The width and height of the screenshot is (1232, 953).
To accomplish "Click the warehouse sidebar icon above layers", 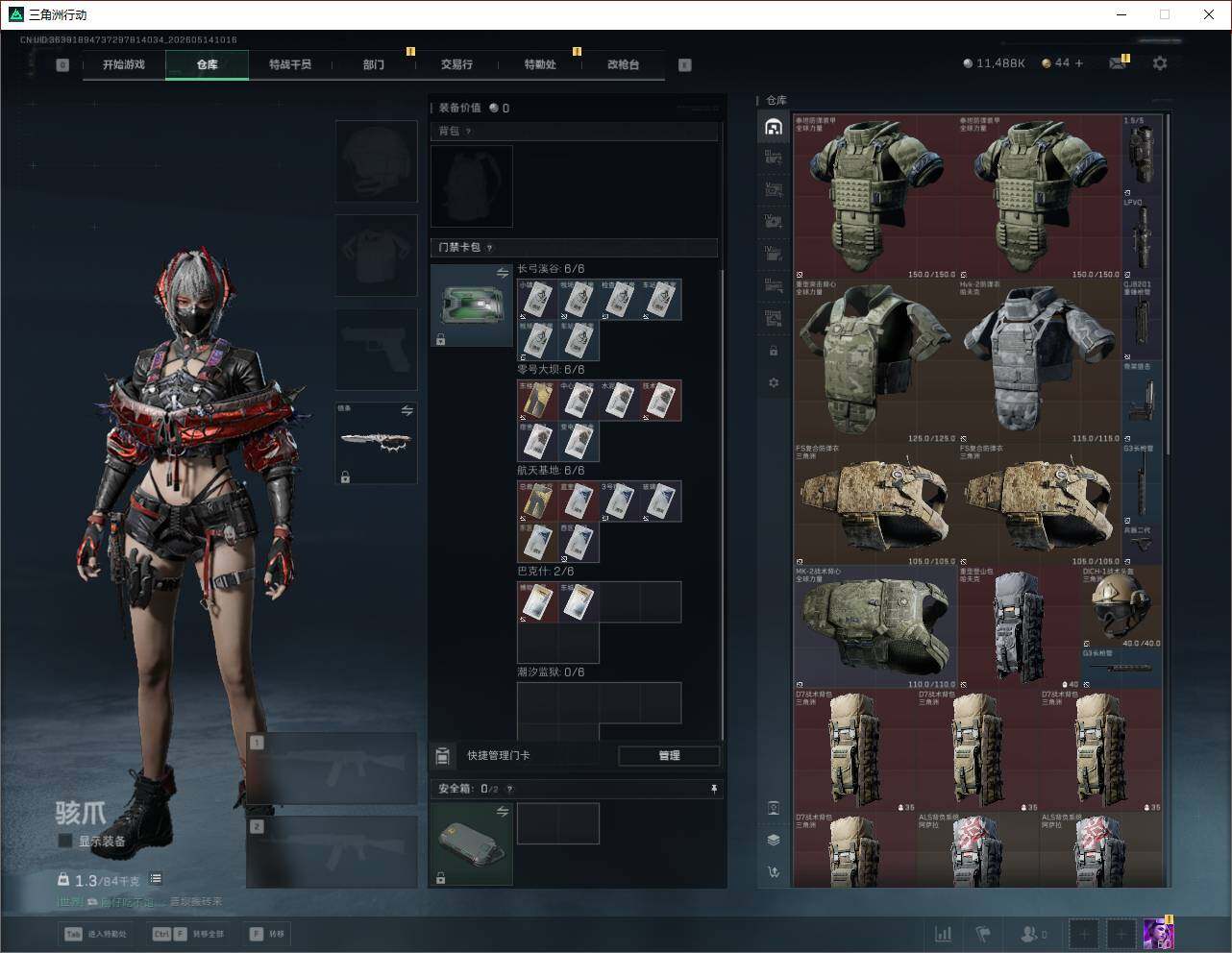I will (x=774, y=808).
